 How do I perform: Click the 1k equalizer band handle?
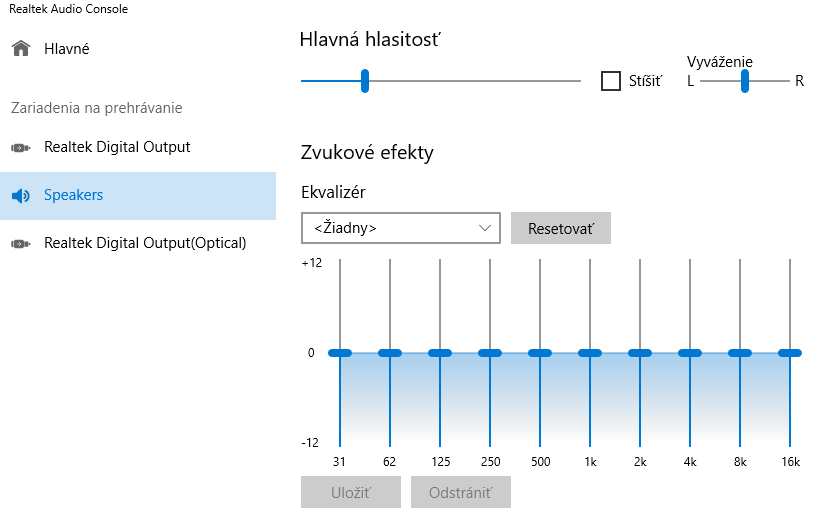coord(590,353)
